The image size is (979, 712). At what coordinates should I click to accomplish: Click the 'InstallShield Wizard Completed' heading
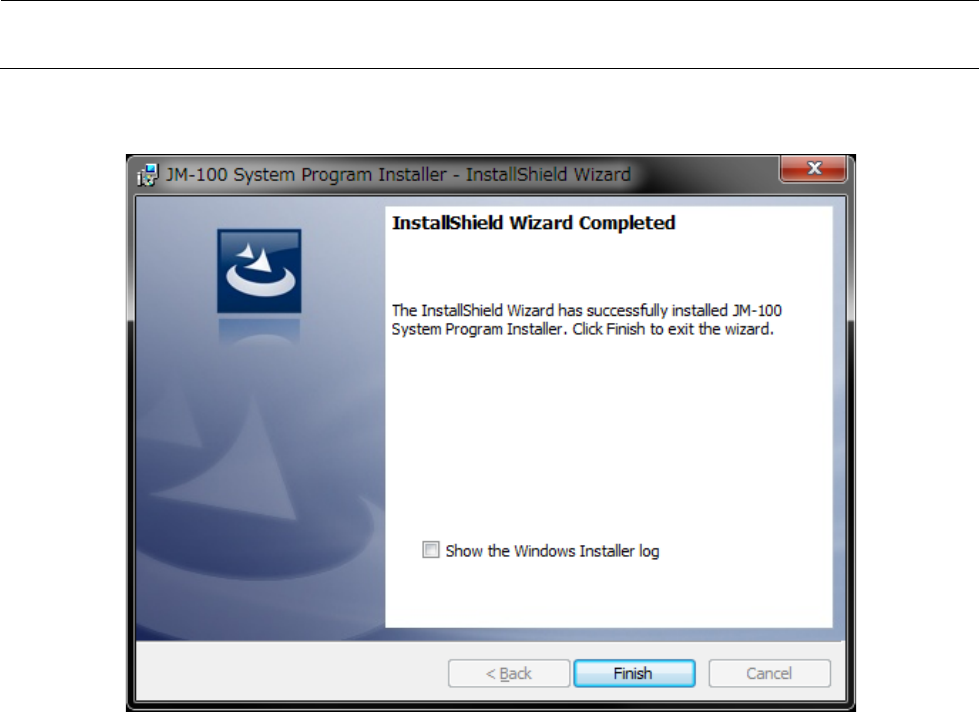(x=533, y=223)
